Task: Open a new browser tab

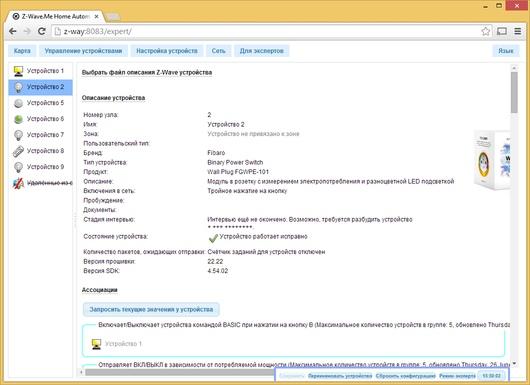Action: [x=113, y=17]
